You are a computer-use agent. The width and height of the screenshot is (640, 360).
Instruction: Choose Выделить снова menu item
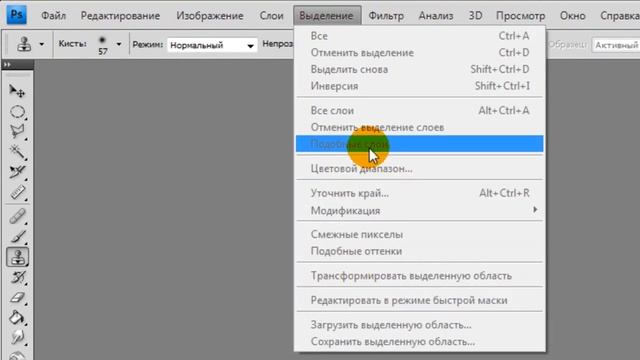[x=420, y=69]
